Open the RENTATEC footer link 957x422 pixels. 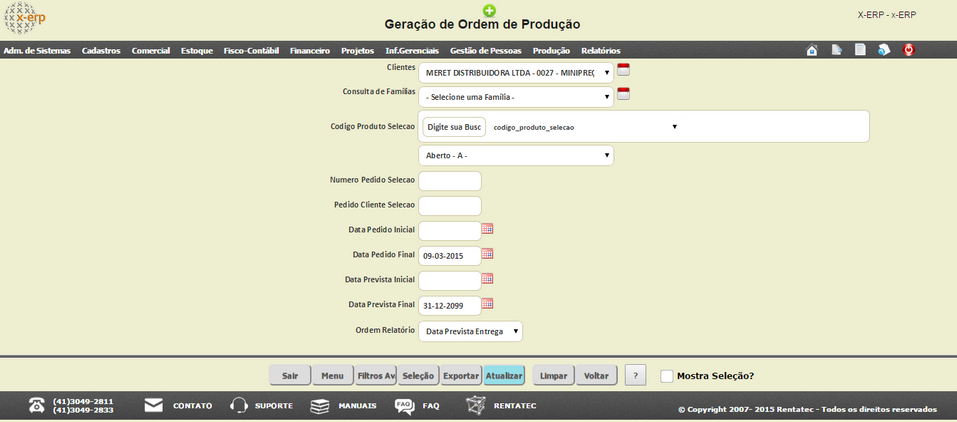pyautogui.click(x=515, y=406)
